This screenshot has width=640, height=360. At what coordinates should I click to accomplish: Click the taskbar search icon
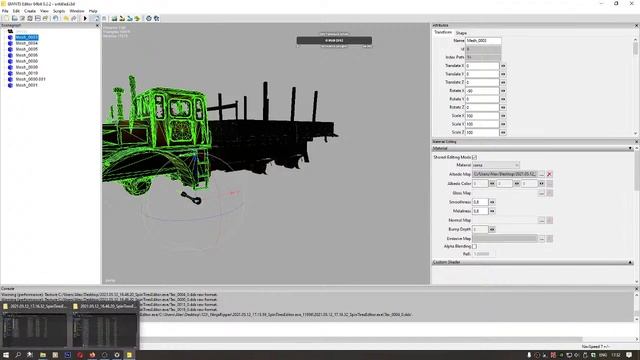tap(18, 355)
